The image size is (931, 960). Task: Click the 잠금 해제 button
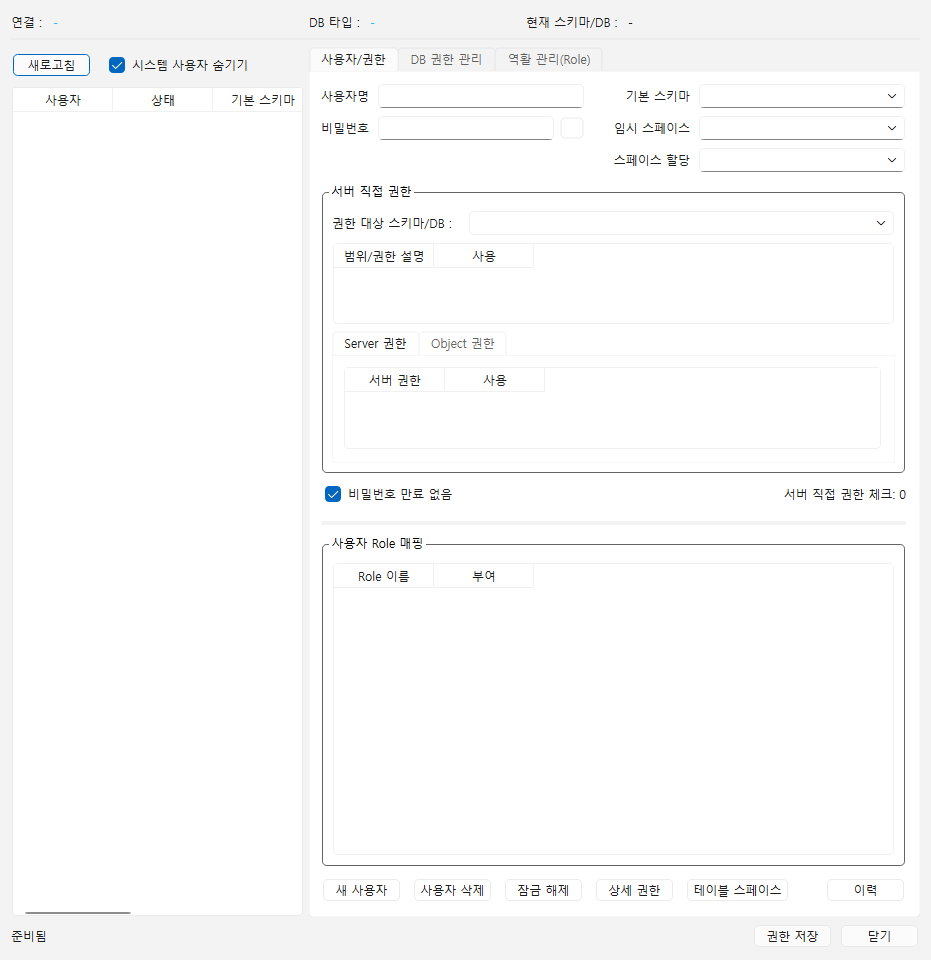click(x=543, y=890)
